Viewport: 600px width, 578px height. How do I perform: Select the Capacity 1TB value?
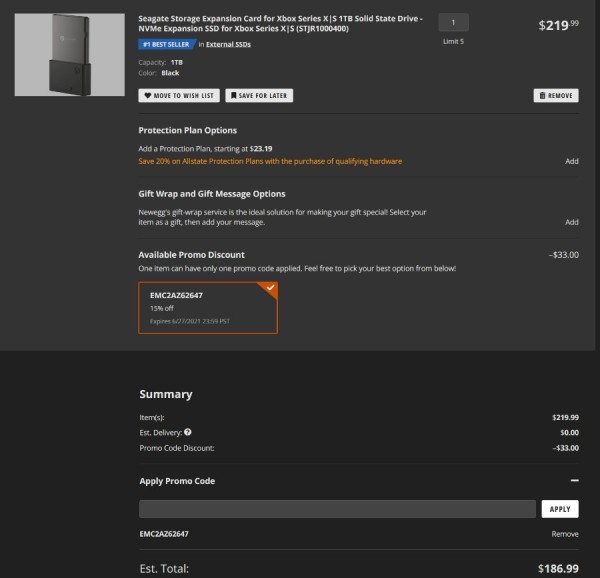click(176, 62)
